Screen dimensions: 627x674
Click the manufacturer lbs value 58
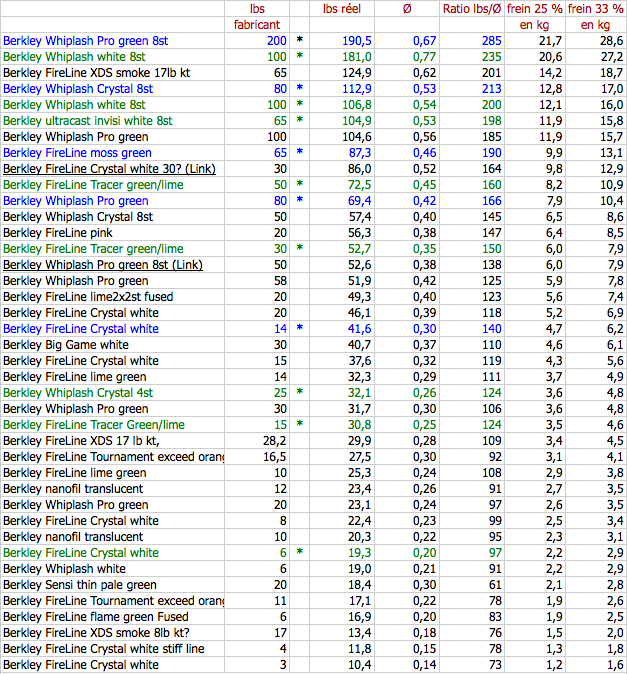click(x=280, y=281)
